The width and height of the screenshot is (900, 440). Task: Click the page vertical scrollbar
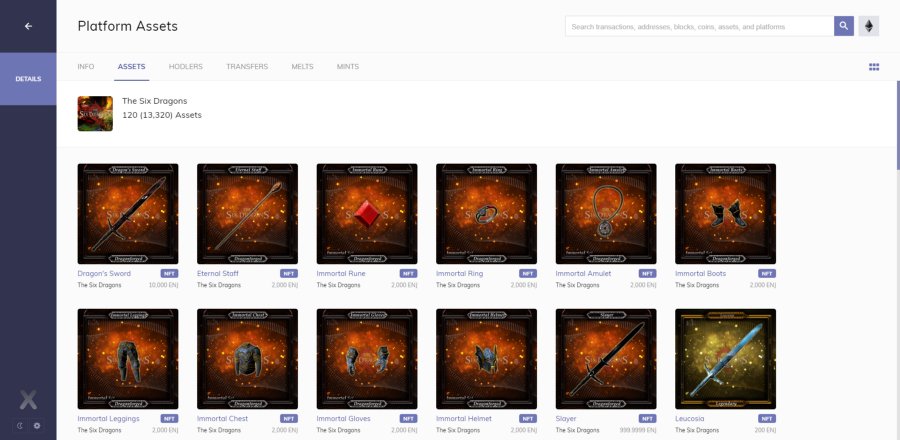897,120
